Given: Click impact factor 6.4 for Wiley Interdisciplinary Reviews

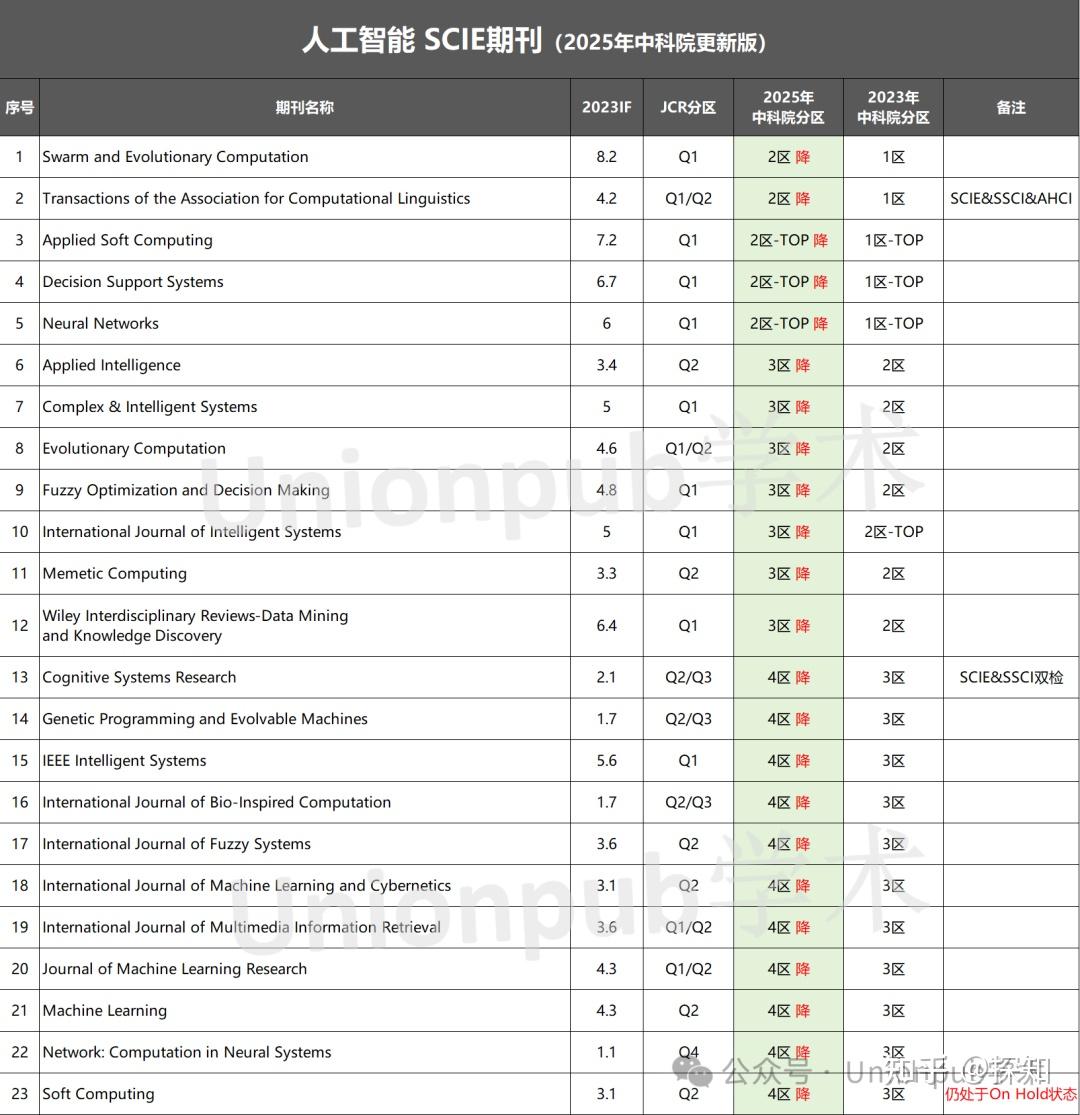Looking at the screenshot, I should pos(606,626).
